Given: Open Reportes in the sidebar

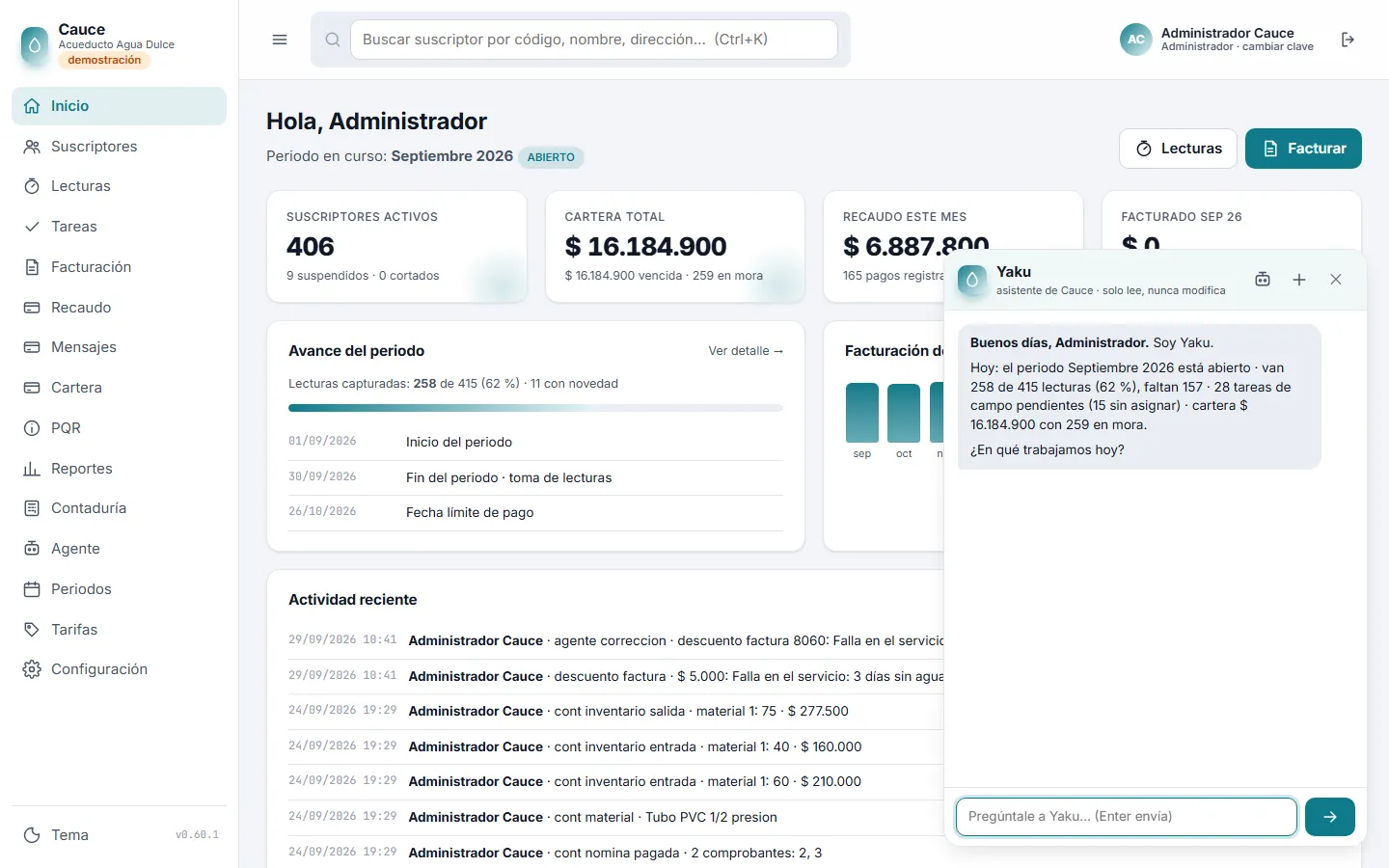Looking at the screenshot, I should click(119, 469).
